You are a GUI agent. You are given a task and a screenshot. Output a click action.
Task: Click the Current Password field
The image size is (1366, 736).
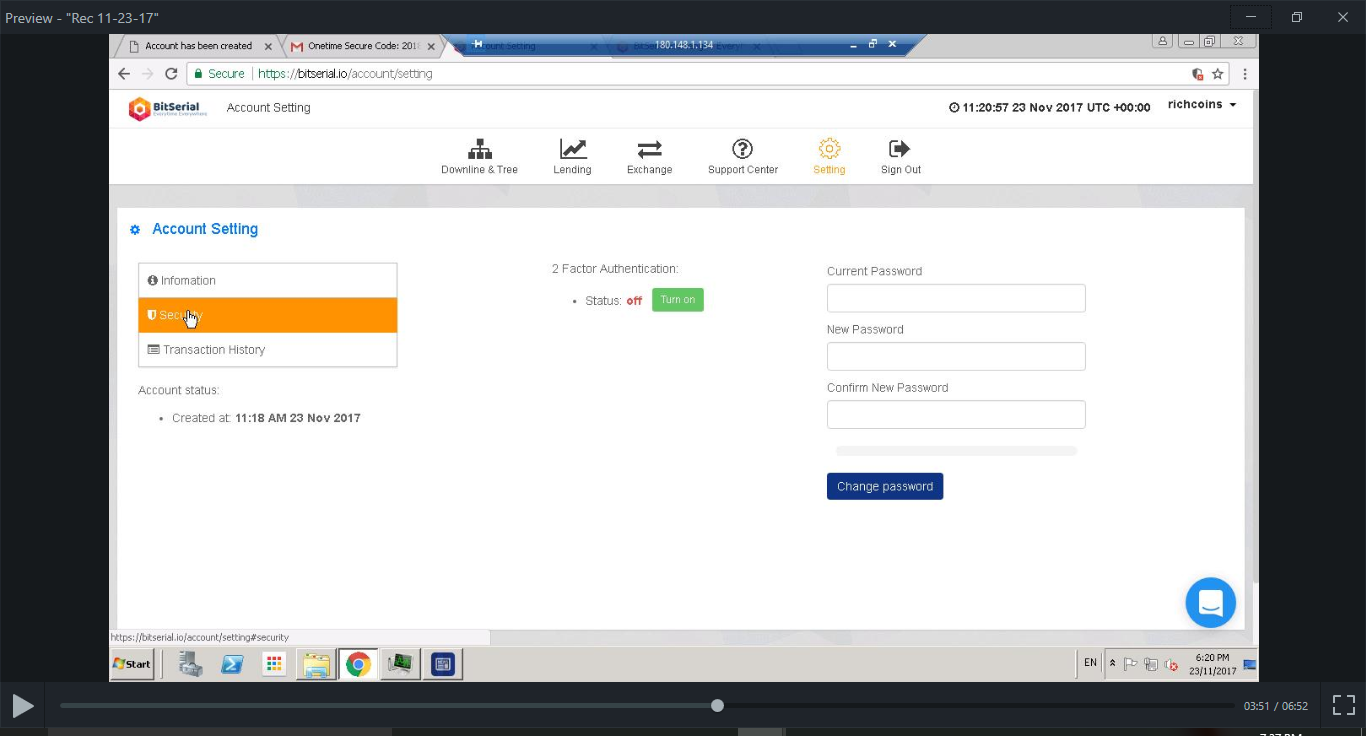[955, 298]
